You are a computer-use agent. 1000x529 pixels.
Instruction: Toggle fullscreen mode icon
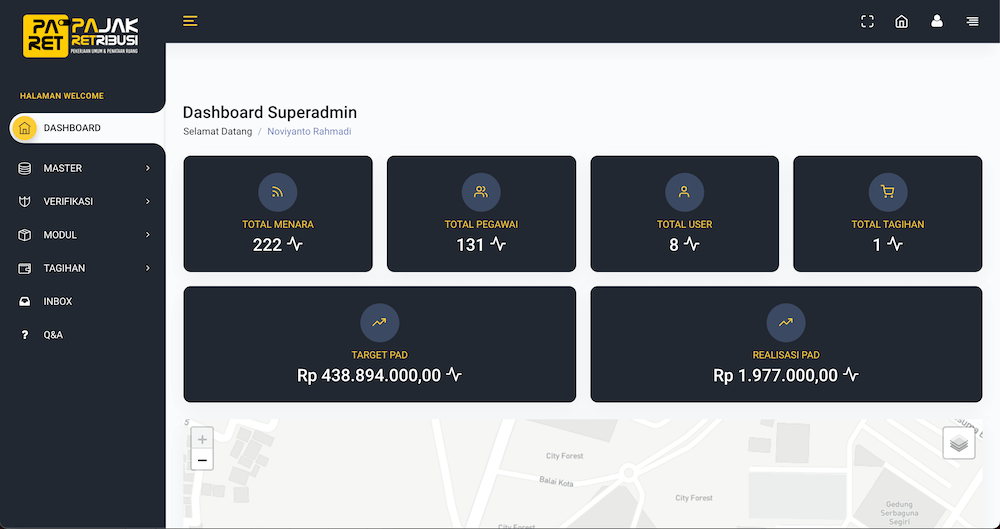click(x=867, y=21)
